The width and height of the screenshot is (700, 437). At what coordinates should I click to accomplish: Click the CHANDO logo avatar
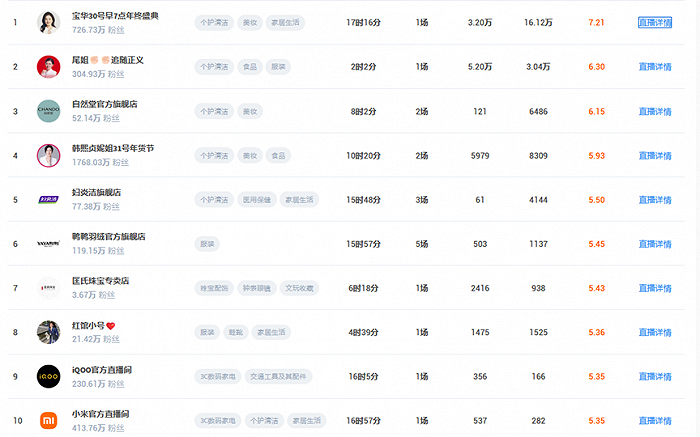tap(49, 111)
